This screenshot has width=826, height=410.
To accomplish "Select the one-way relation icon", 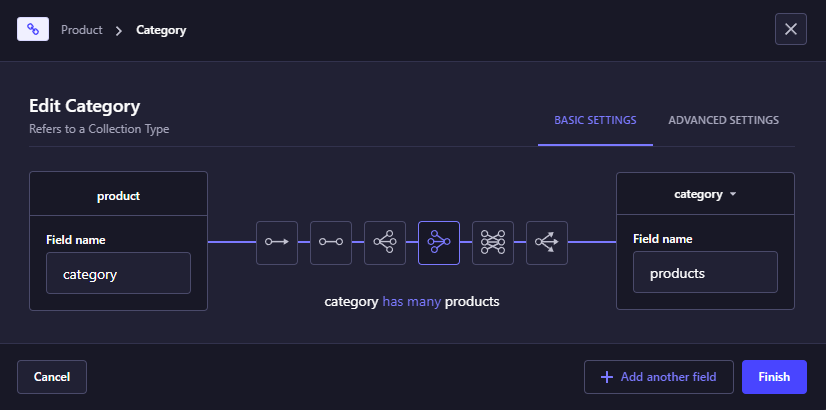I will (x=277, y=242).
